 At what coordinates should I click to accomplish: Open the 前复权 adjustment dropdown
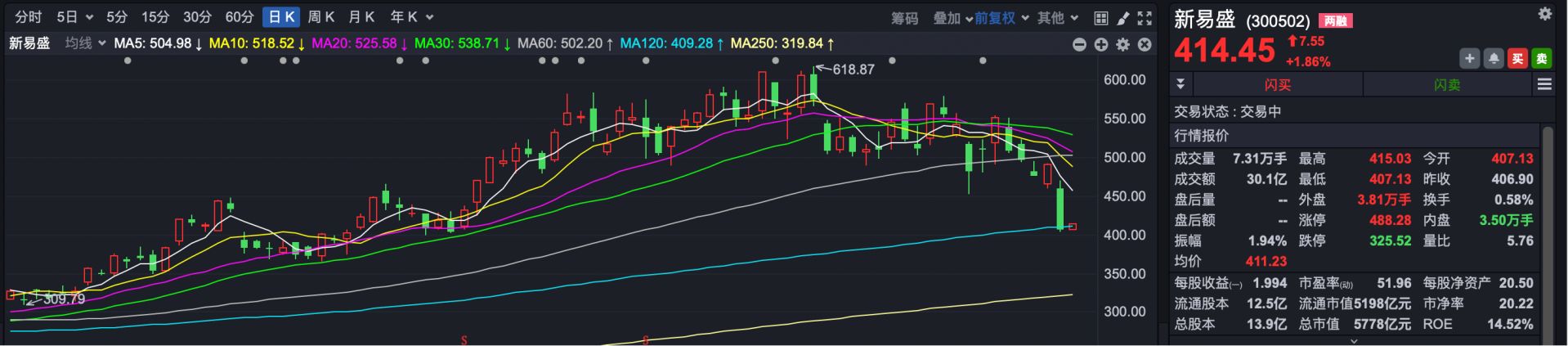(1001, 18)
